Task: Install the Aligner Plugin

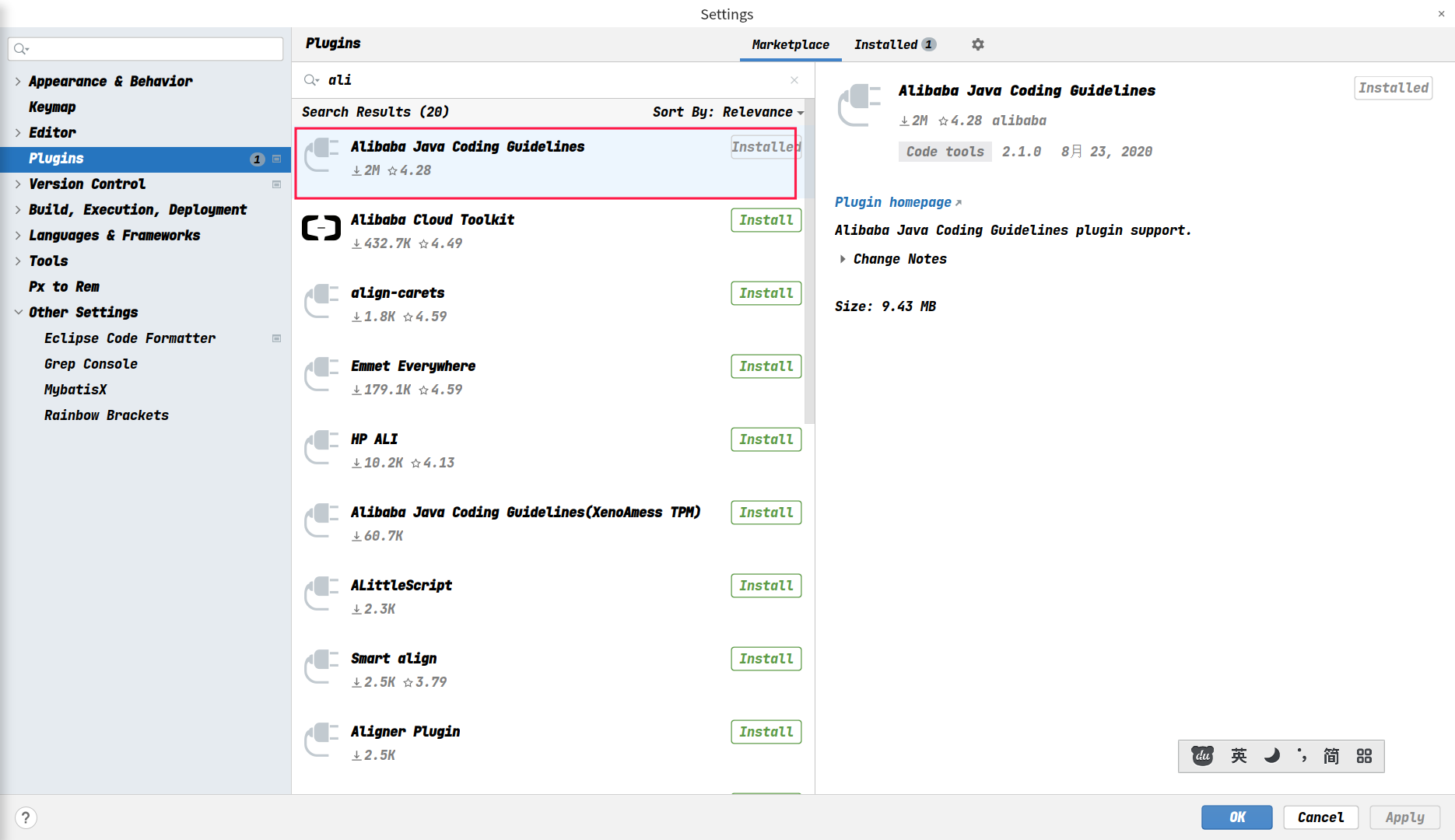Action: [x=766, y=732]
